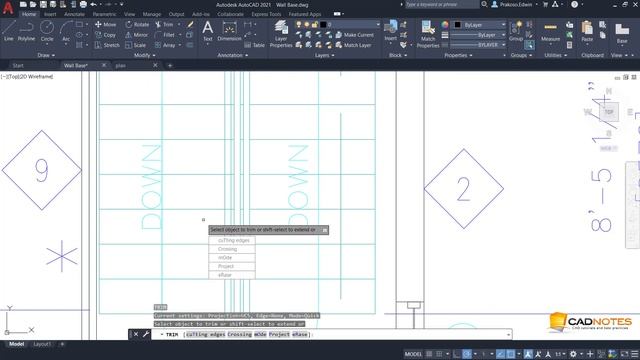Select the Circle tool
Viewport: 640px width, 360px height.
click(47, 31)
